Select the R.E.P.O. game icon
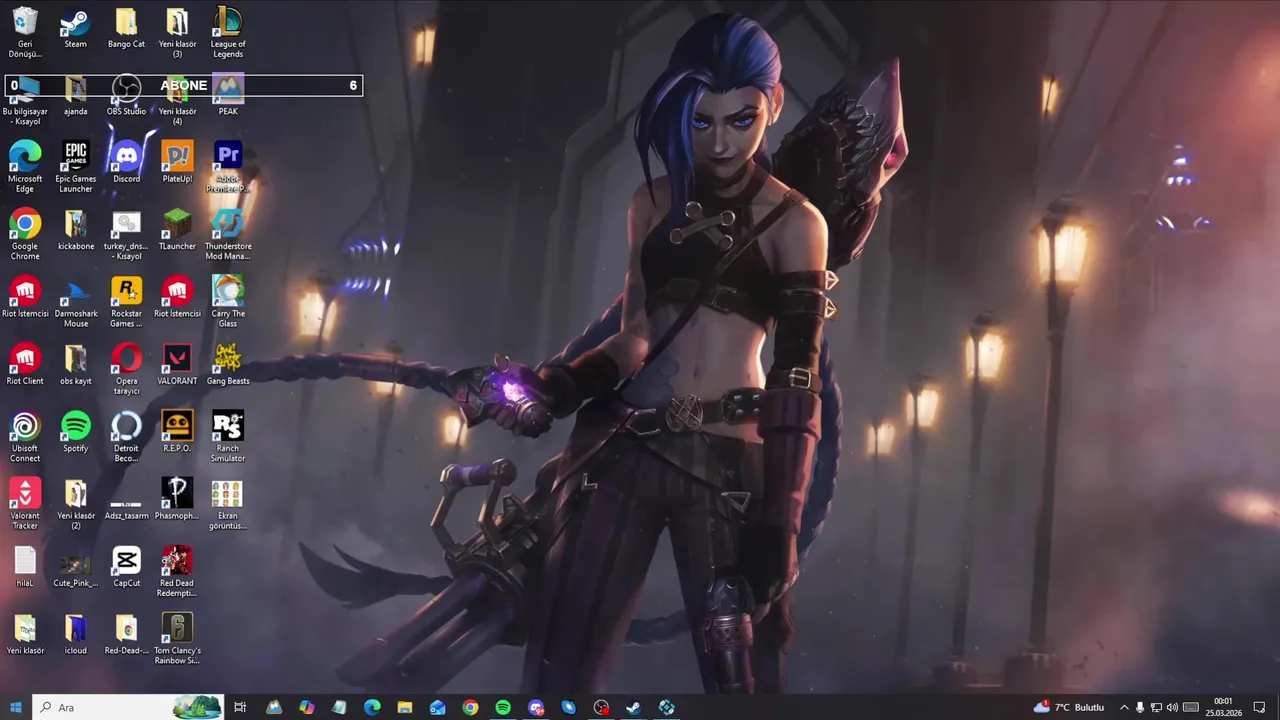Viewport: 1280px width, 720px height. coord(177,432)
